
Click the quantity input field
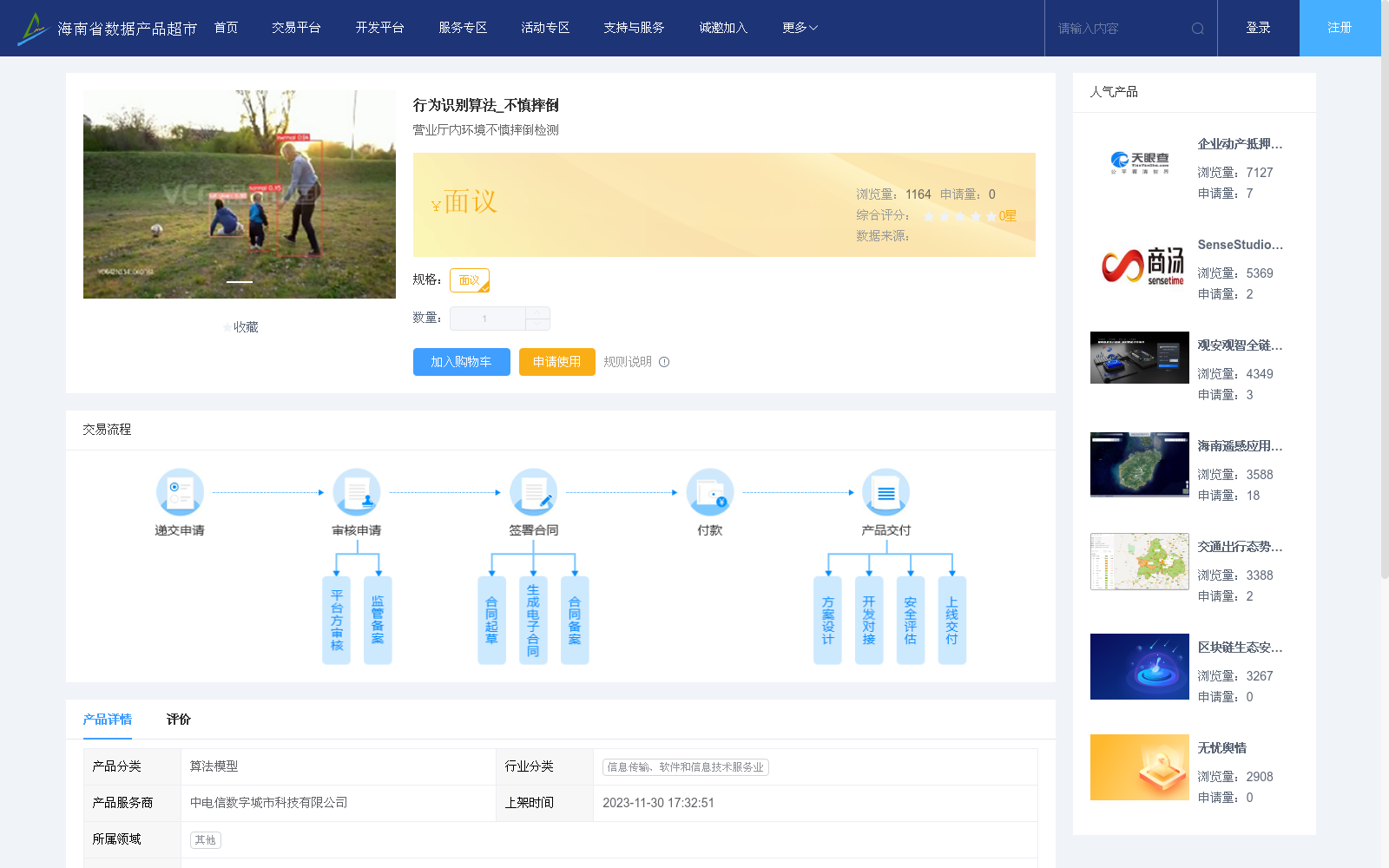(x=487, y=319)
